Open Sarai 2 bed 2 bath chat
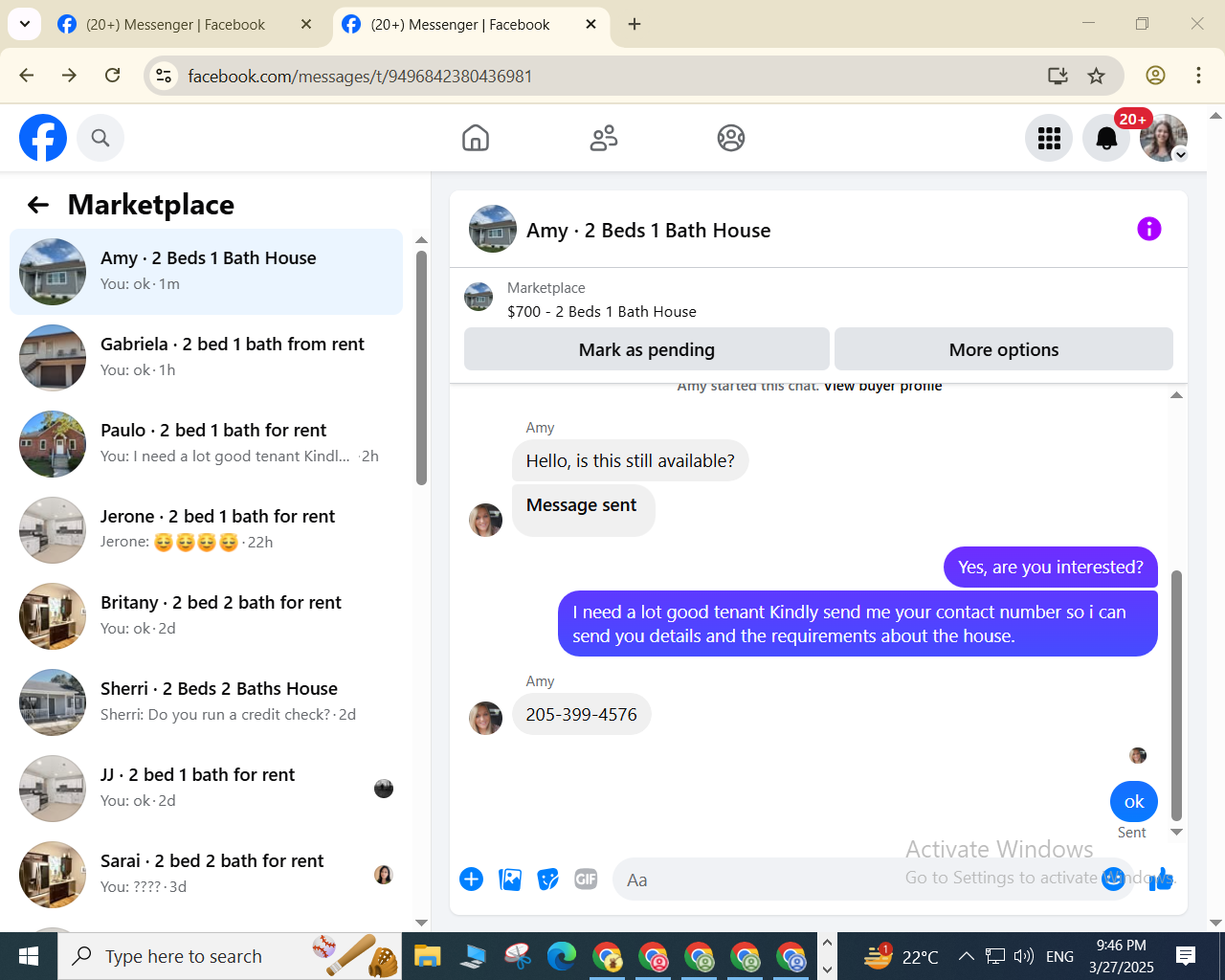The width and height of the screenshot is (1225, 980). coord(206,875)
